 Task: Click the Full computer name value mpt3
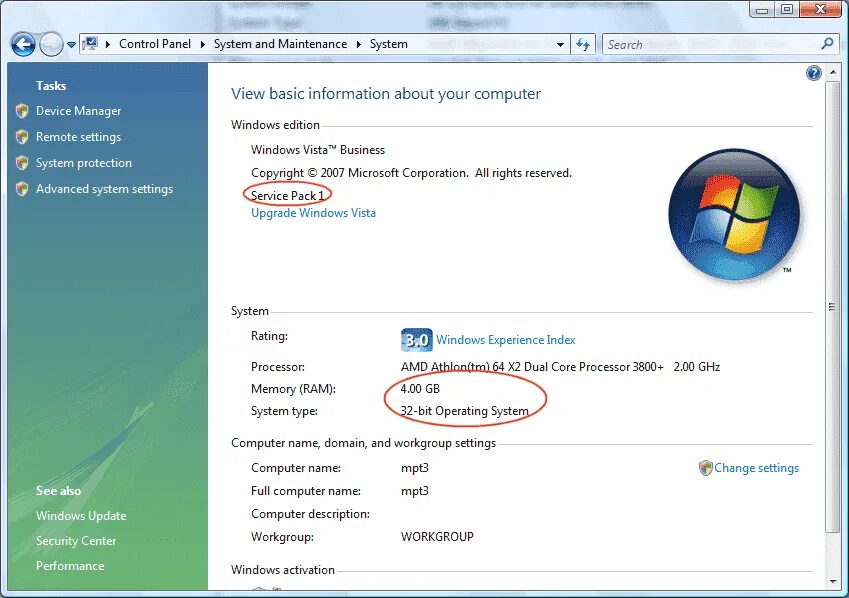[415, 491]
